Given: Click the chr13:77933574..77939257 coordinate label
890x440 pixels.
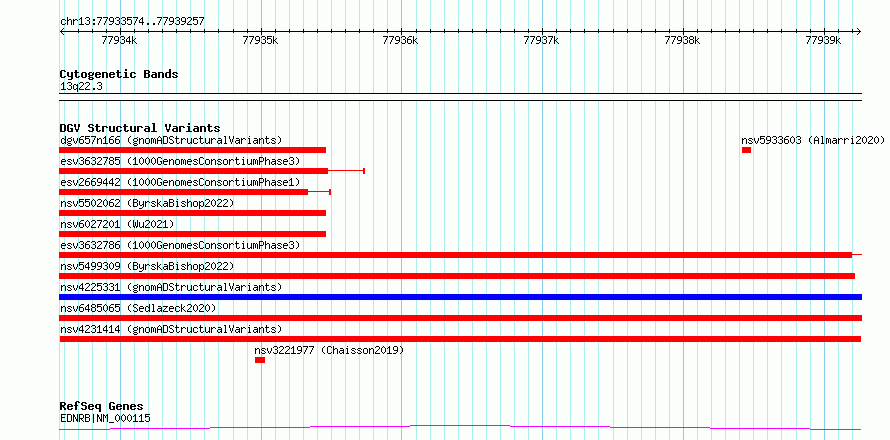Looking at the screenshot, I should point(132,22).
